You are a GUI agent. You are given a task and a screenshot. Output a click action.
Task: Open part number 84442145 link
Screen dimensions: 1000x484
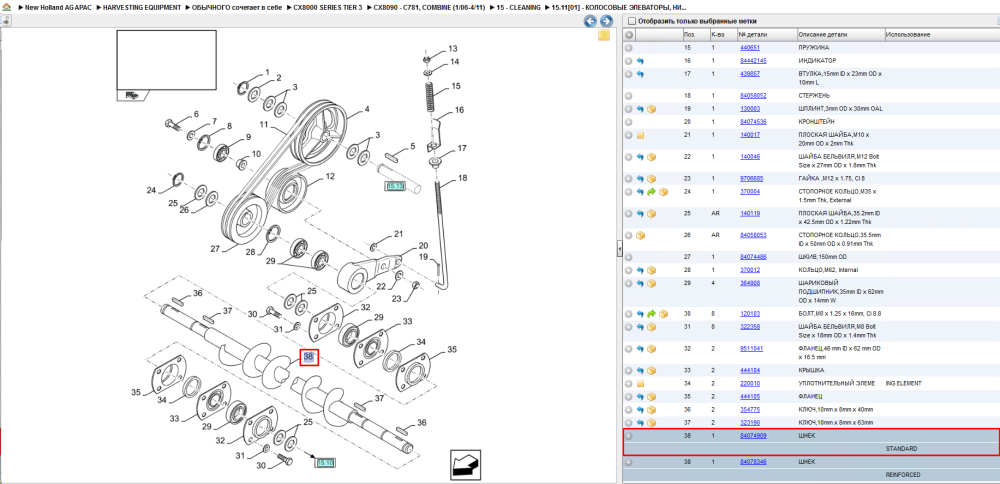[x=753, y=61]
